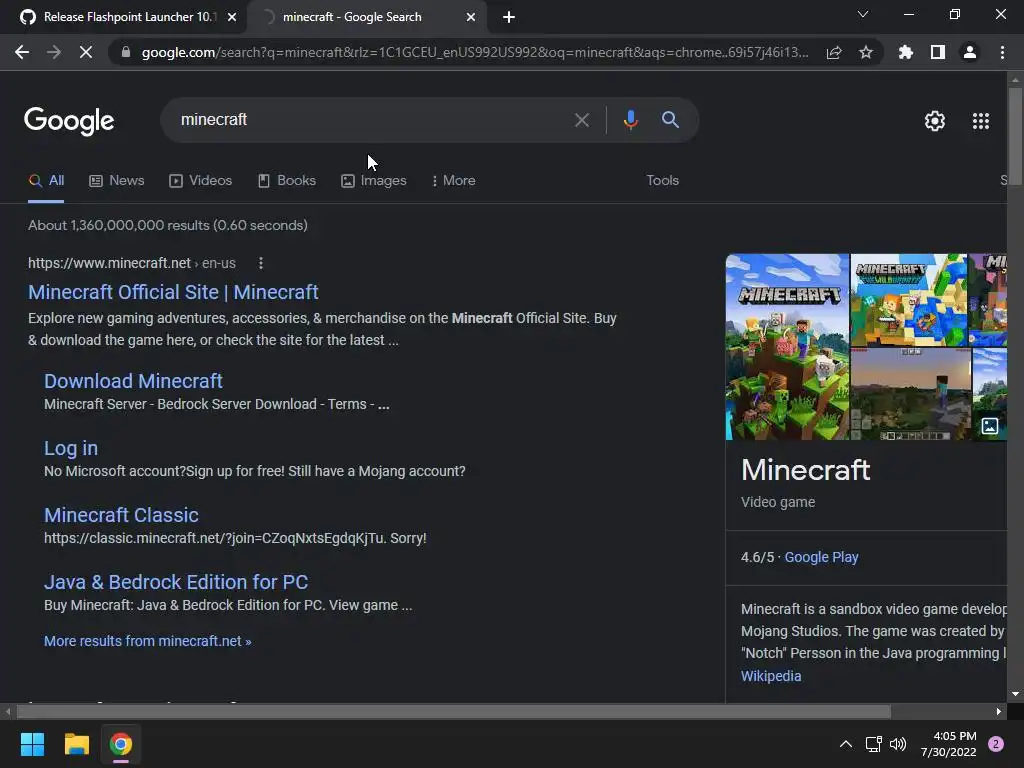
Task: Open the Google apps grid
Action: [981, 121]
